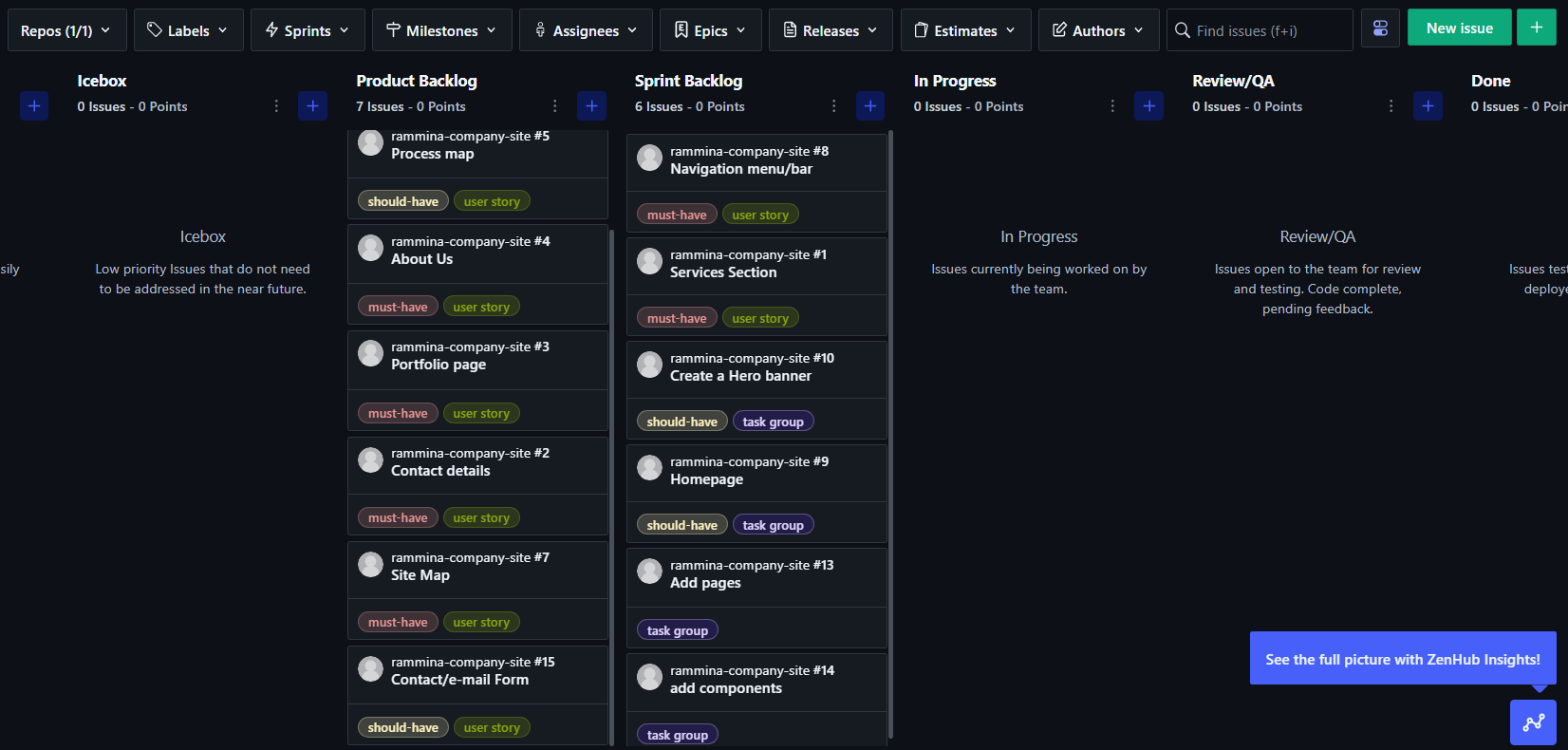Open In Progress column options menu
The image size is (1568, 750).
tap(1112, 106)
